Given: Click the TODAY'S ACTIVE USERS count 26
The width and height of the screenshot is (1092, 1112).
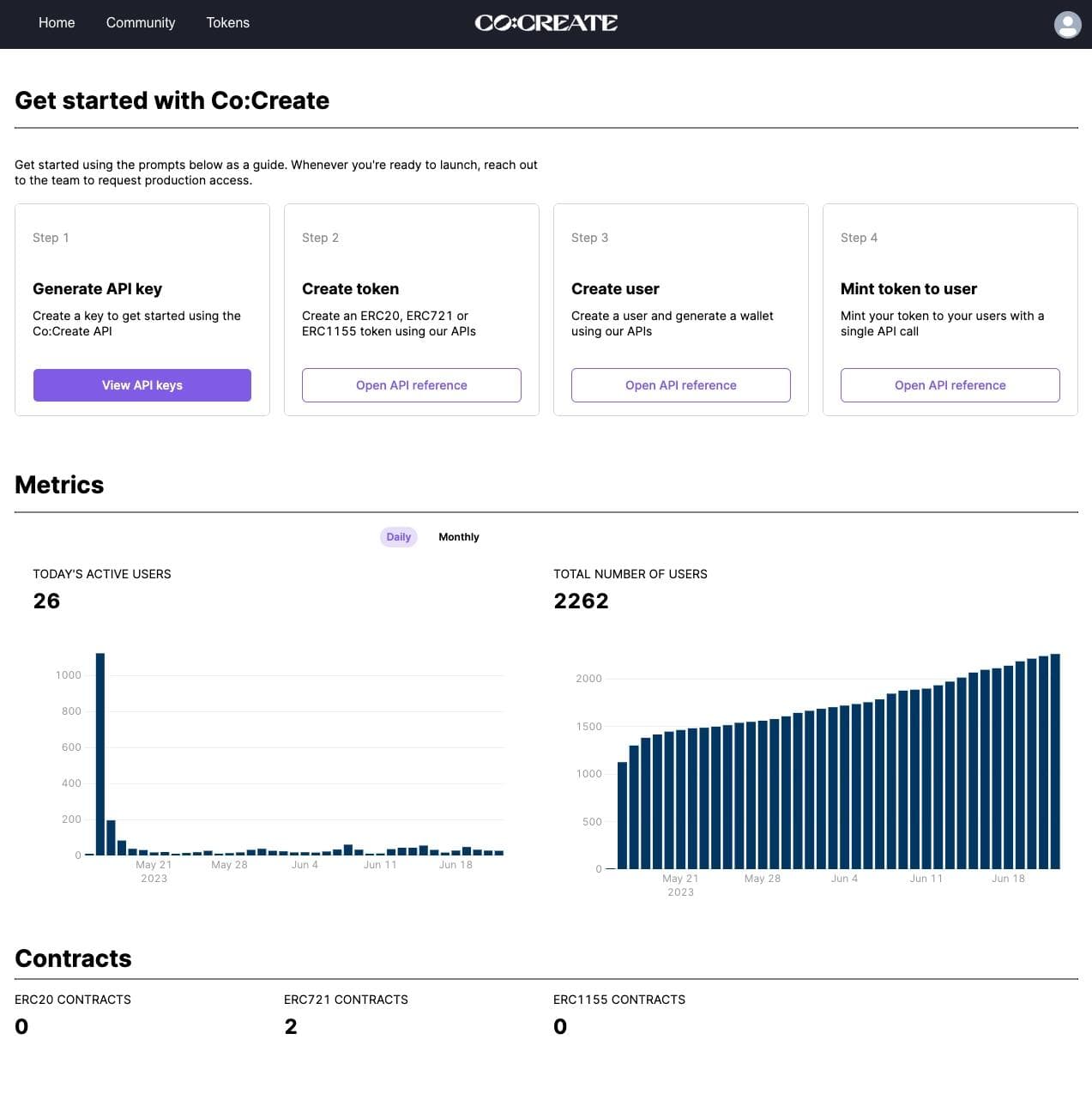Looking at the screenshot, I should [x=46, y=601].
